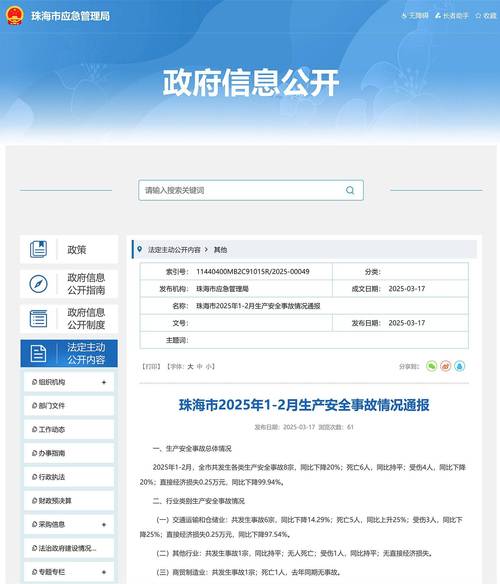Click the page icon for 法定主动公开内容
This screenshot has height=584, width=500.
coord(38,353)
